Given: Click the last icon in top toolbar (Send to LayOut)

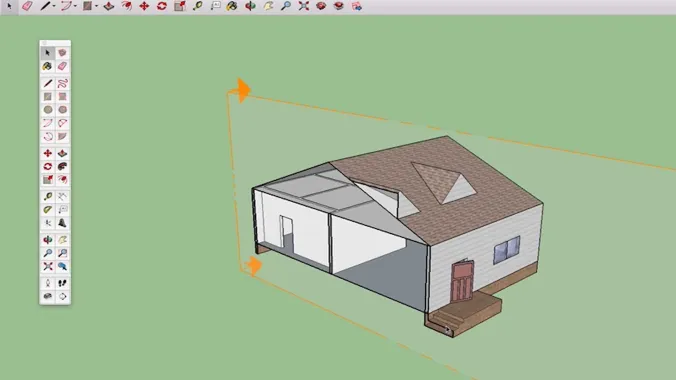Looking at the screenshot, I should coord(357,6).
